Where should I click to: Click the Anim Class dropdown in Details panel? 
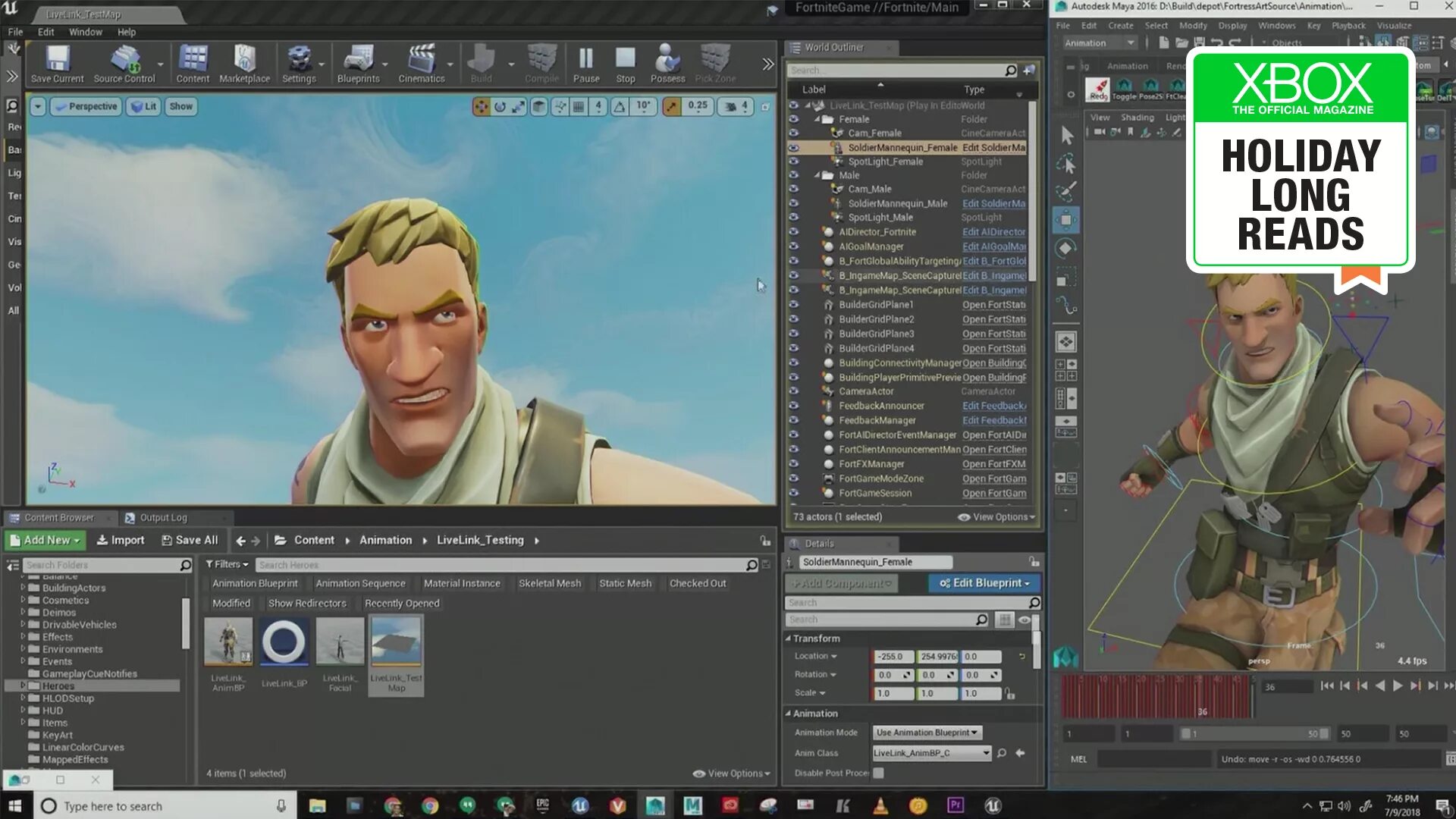coord(930,752)
